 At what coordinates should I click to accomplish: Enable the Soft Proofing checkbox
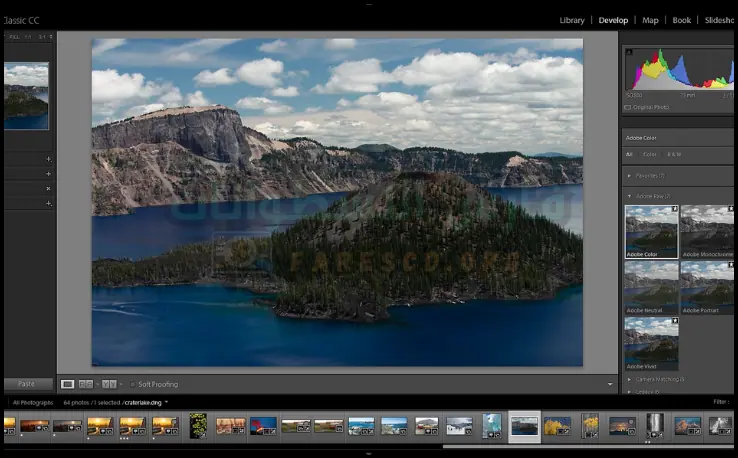[x=131, y=384]
